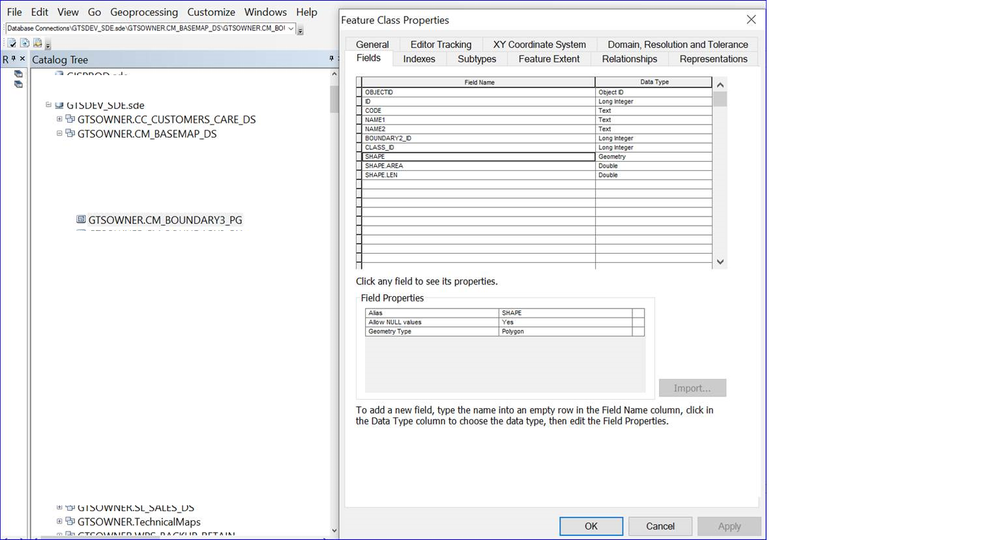
Task: Click the validate metadata checkmark toolbar icon
Action: (x=11, y=43)
